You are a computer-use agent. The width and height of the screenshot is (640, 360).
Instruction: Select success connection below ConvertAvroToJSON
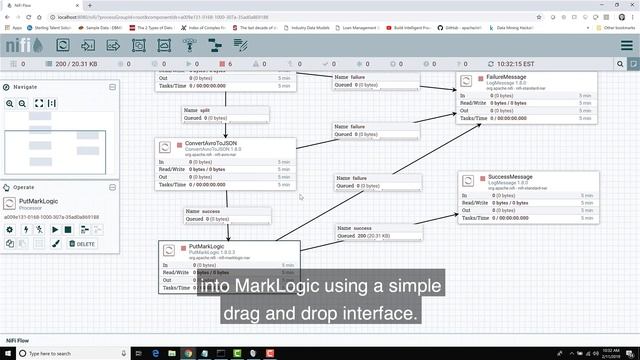(x=227, y=215)
